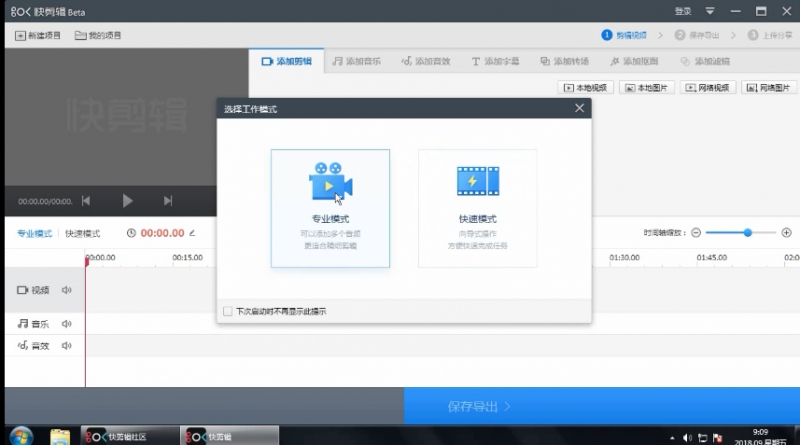The height and width of the screenshot is (445, 800).
Task: Click the red 00:00.00 timecode
Action: coord(162,233)
